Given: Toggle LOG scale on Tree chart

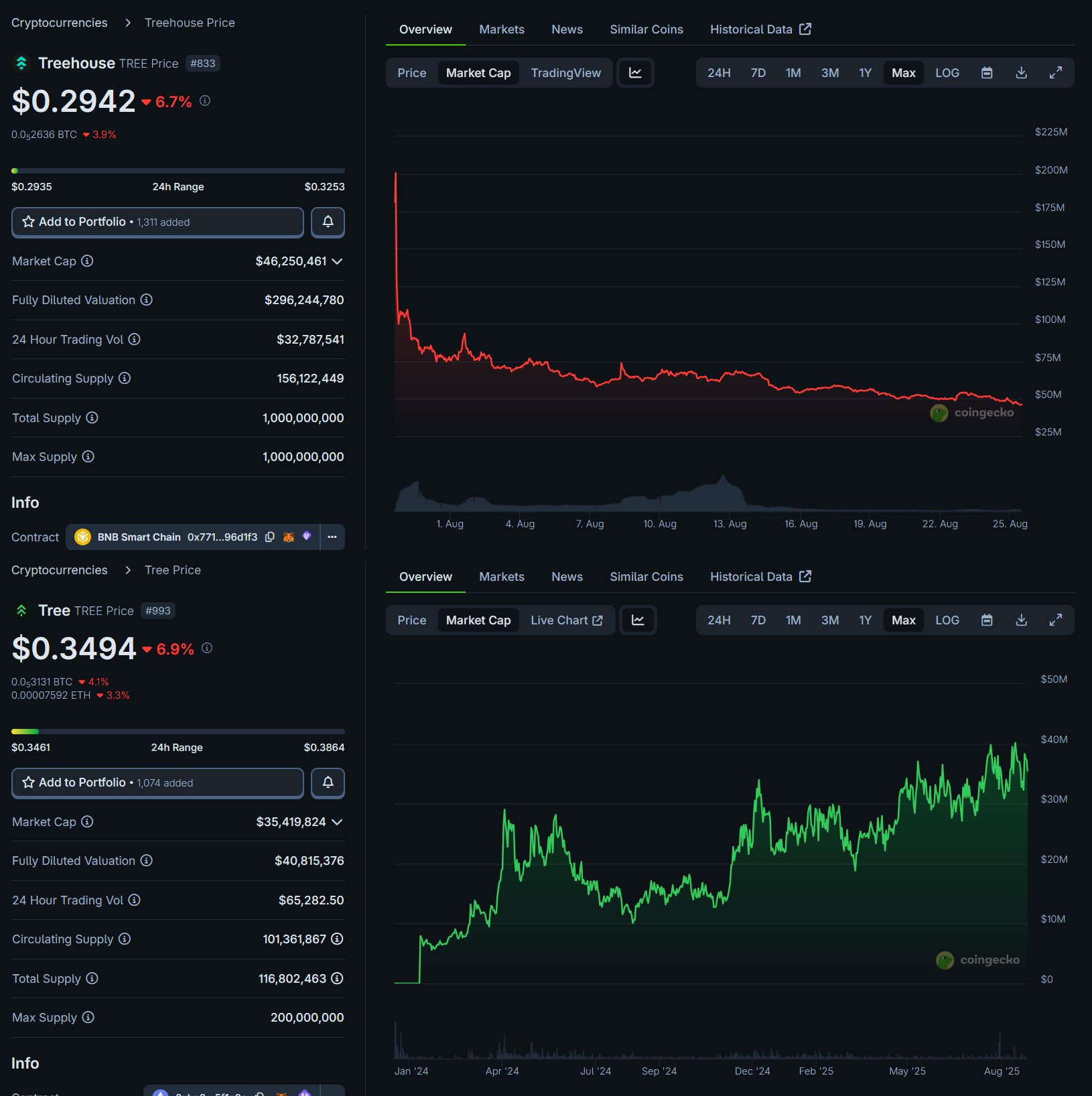Looking at the screenshot, I should coord(947,620).
